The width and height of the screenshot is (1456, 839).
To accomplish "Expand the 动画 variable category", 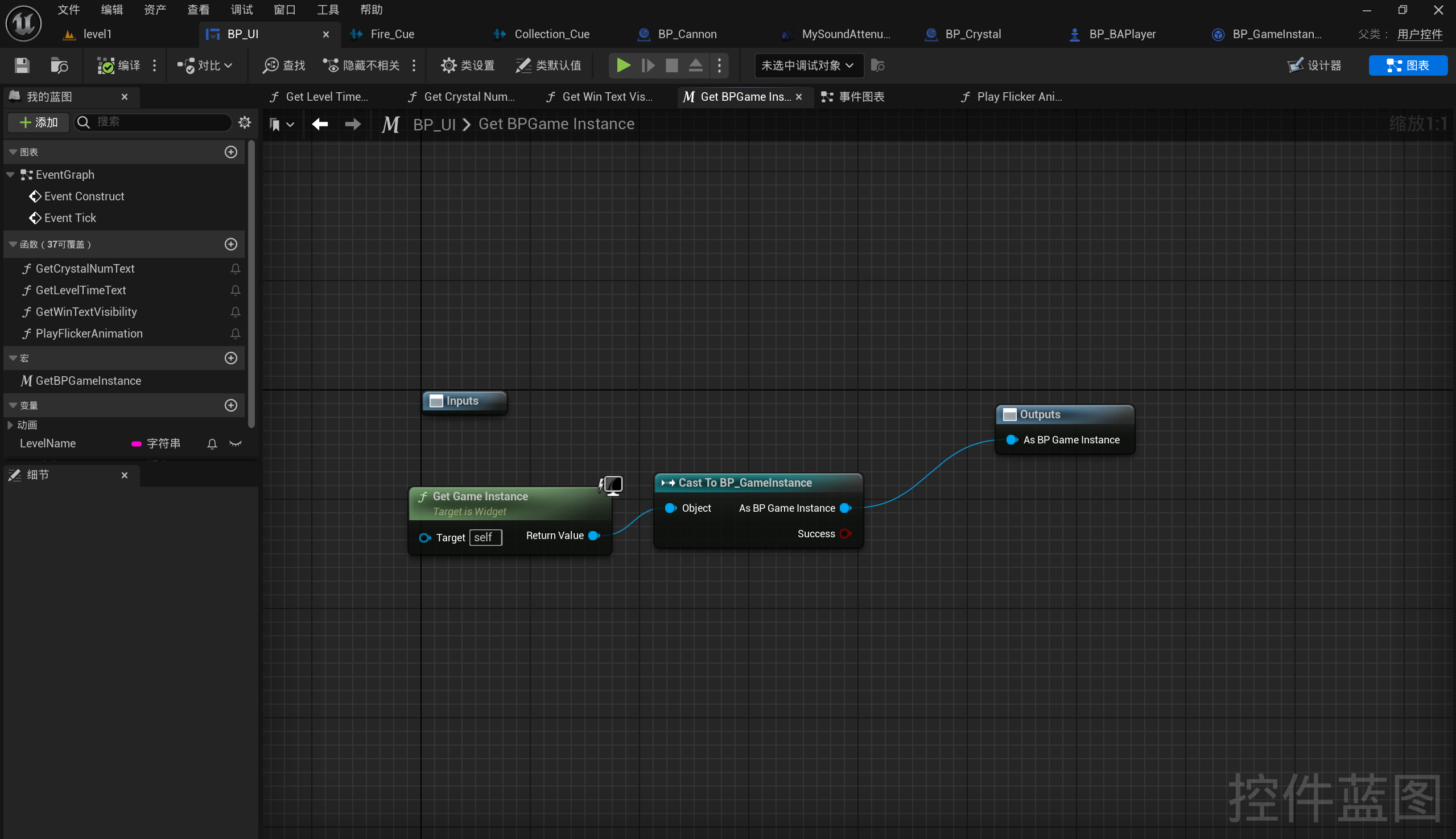I will 10,425.
